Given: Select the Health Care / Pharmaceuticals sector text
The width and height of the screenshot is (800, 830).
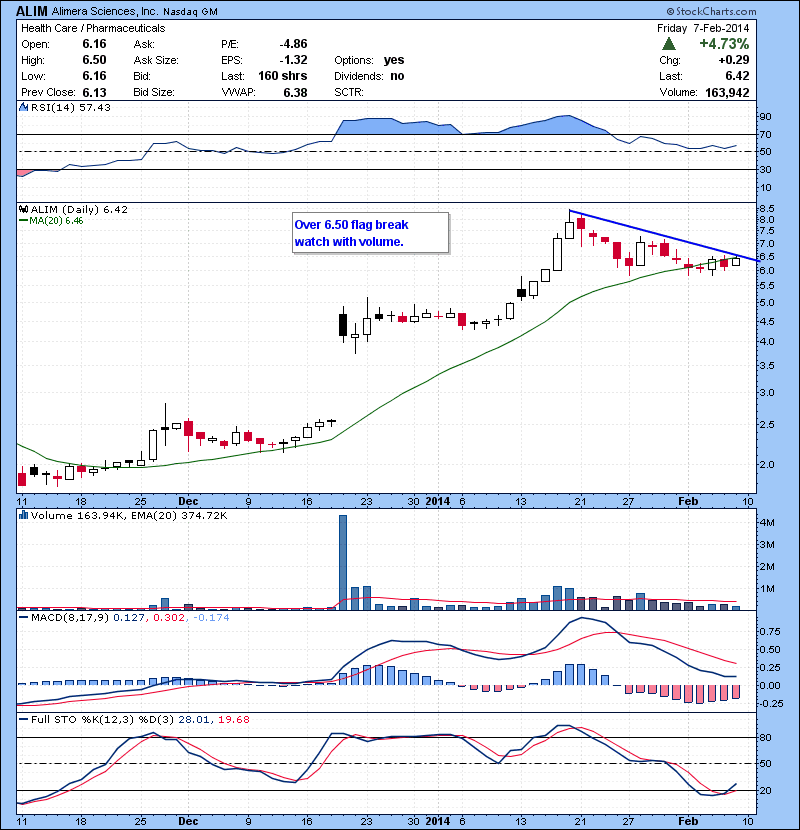Looking at the screenshot, I should [93, 28].
